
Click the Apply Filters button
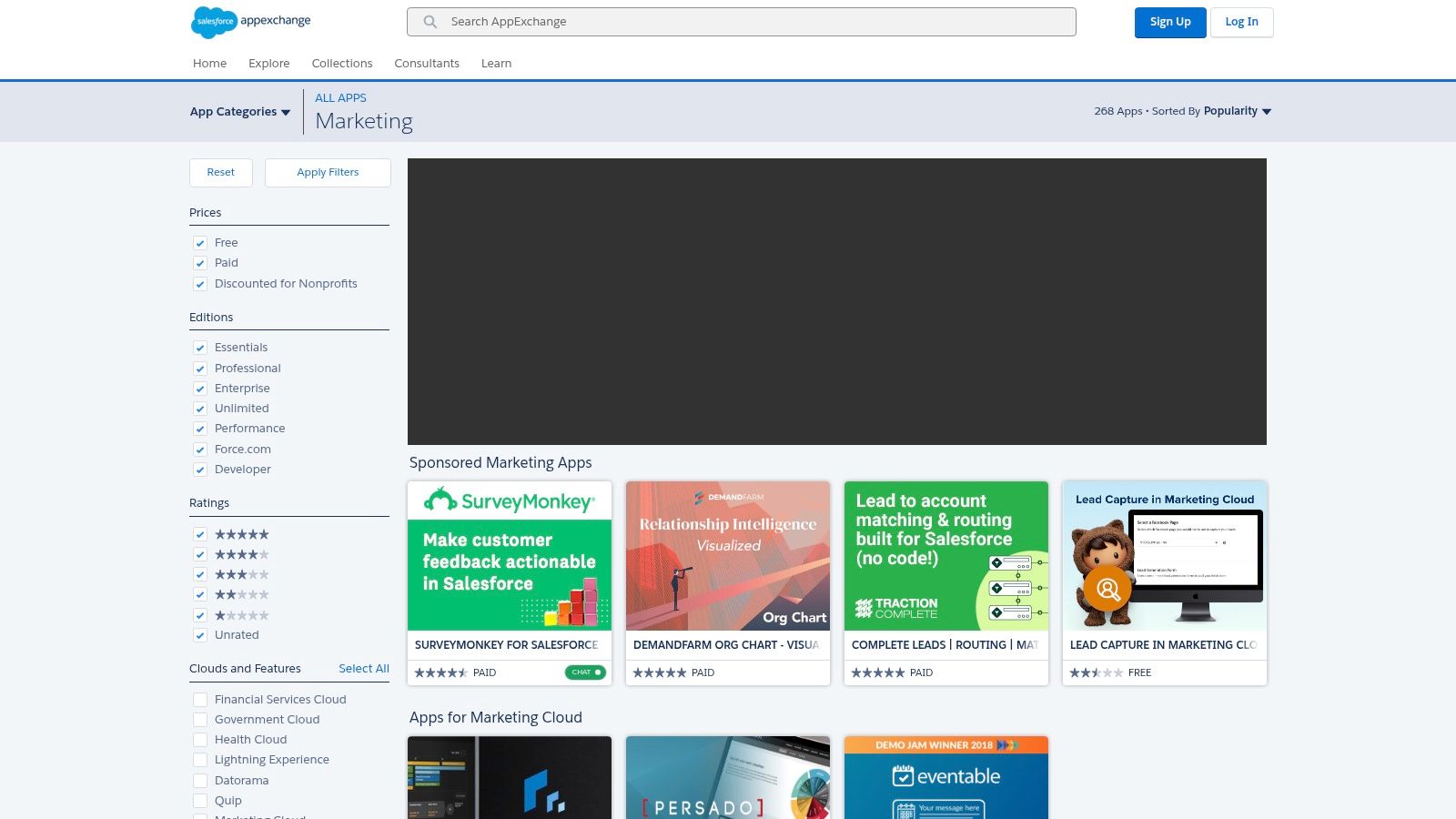328,173
